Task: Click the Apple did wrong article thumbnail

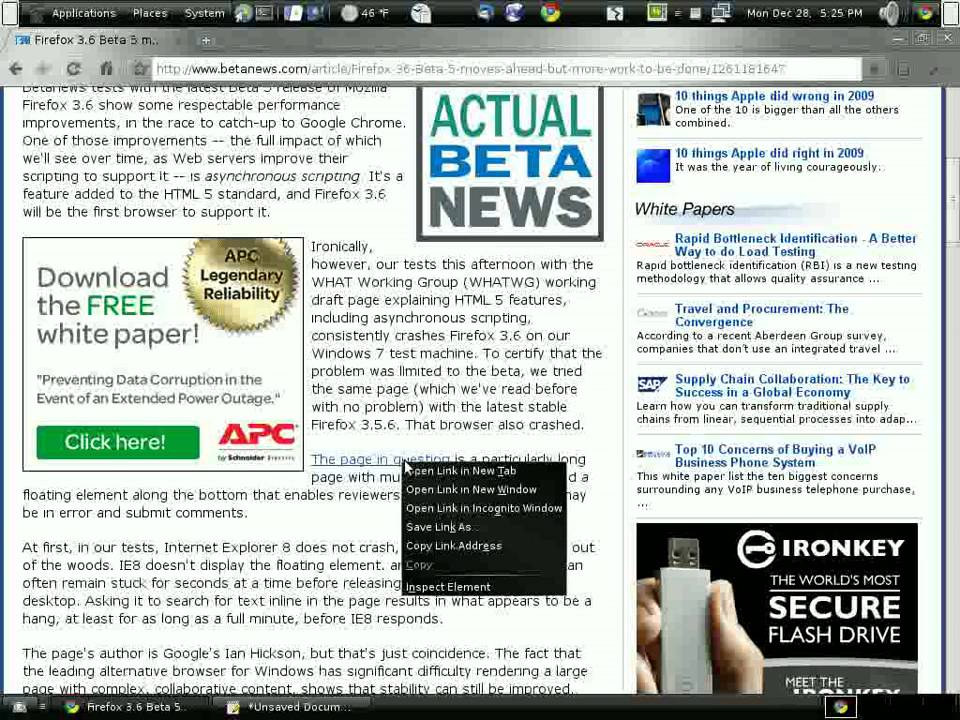Action: (653, 108)
